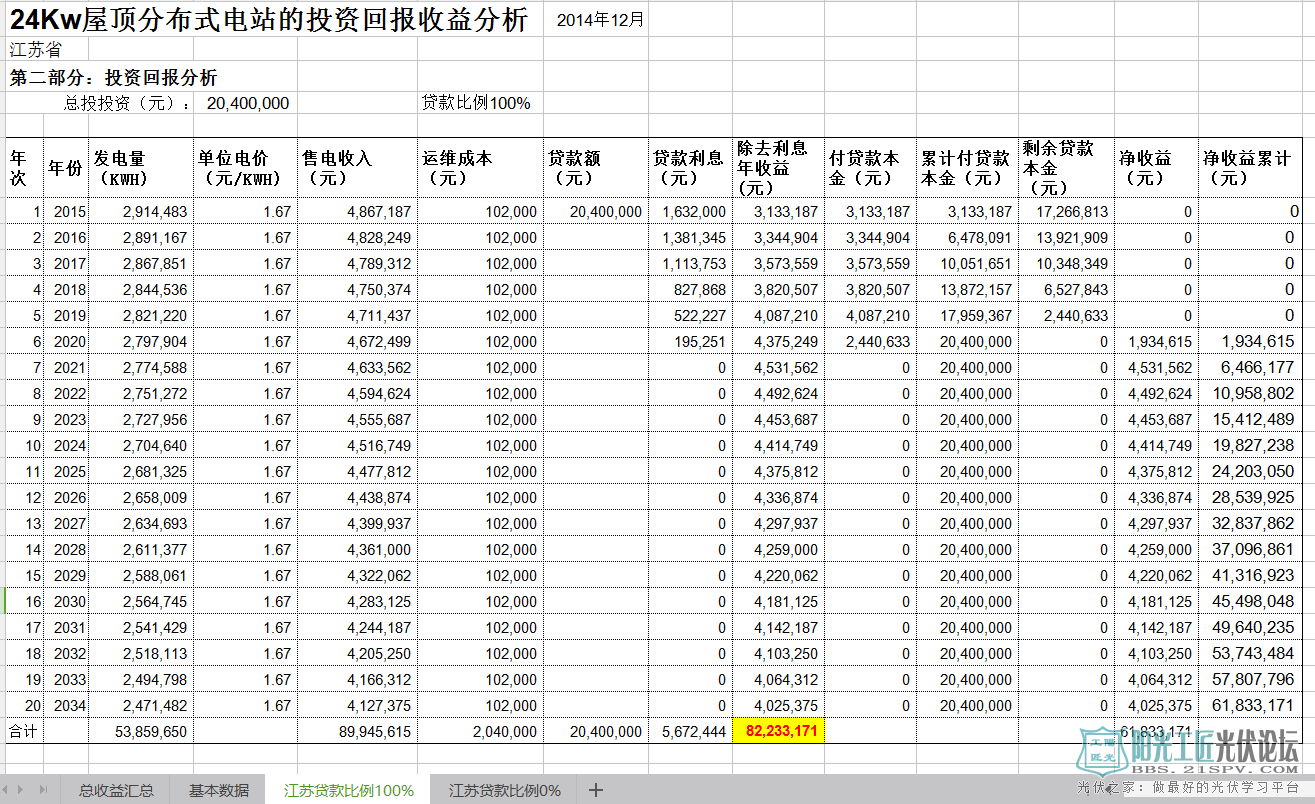This screenshot has height=804, width=1315.
Task: Select the 江苏贷款比例100% sheet tab
Action: point(348,790)
